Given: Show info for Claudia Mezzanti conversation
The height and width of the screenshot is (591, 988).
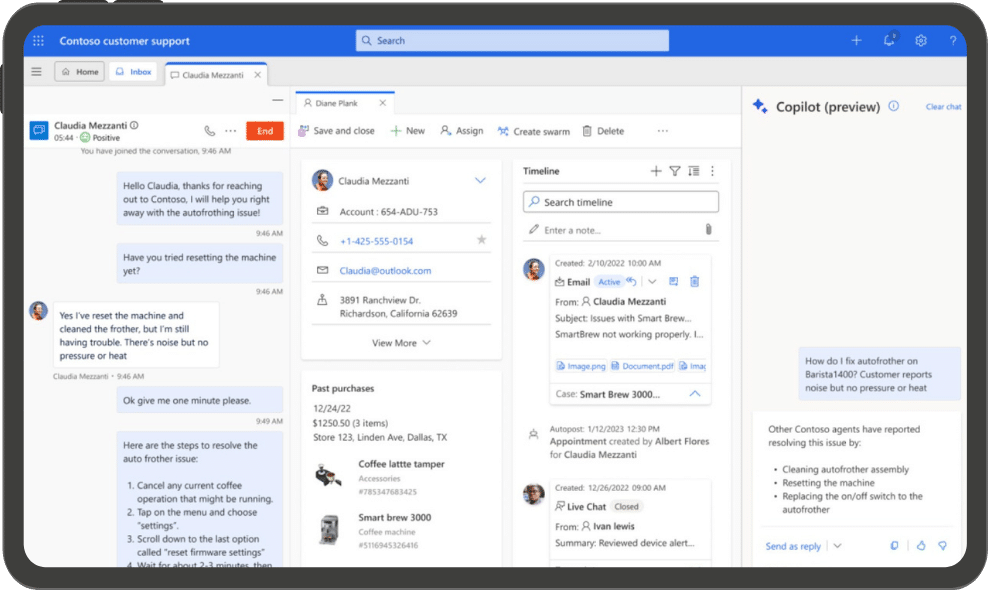Looking at the screenshot, I should click(134, 125).
